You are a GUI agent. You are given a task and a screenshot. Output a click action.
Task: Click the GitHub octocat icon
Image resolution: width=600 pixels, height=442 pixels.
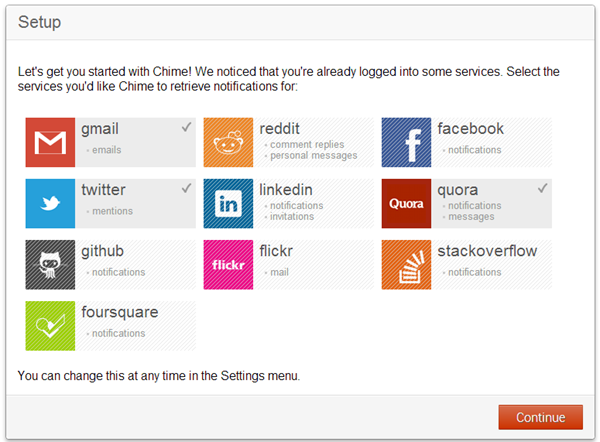[x=51, y=265]
